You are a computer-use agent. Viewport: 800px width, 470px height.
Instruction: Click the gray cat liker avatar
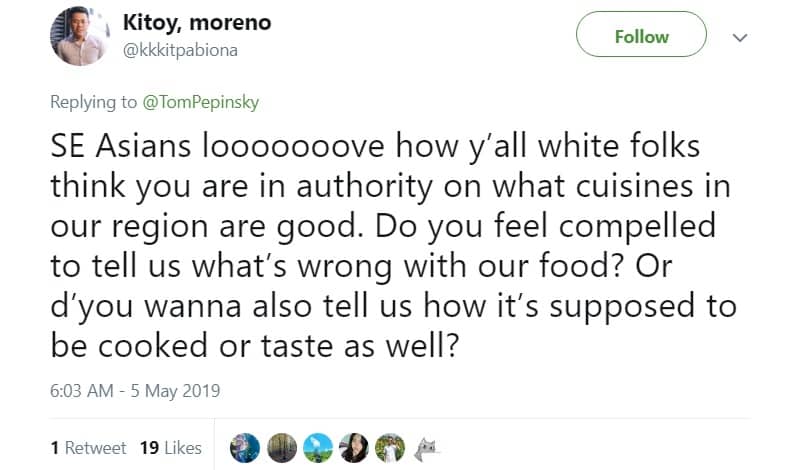(x=427, y=449)
